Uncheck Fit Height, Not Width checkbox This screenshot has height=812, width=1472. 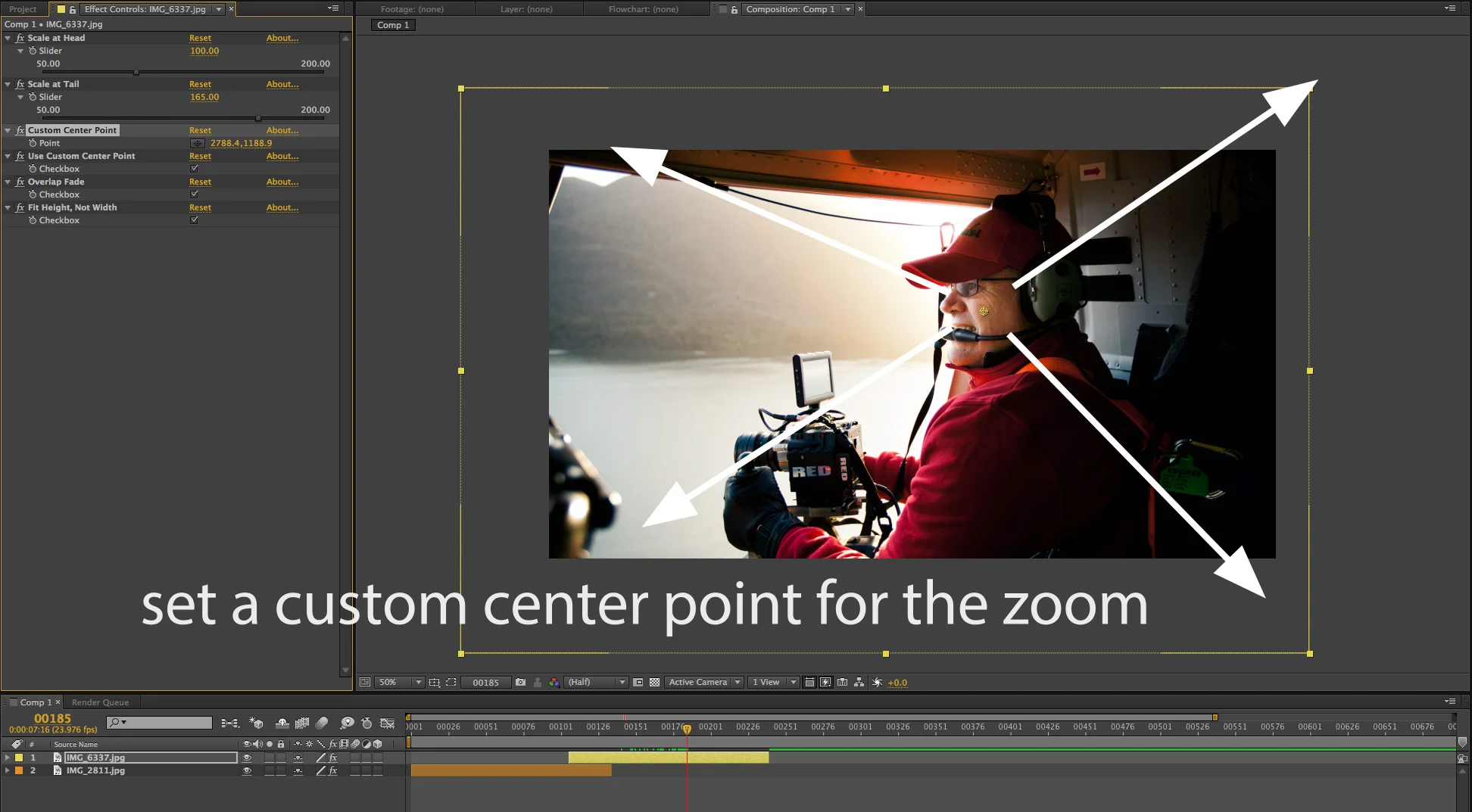pos(195,220)
